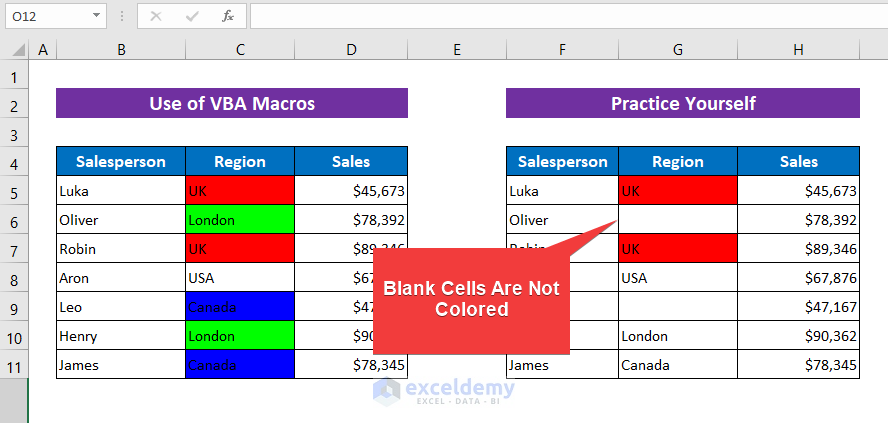Click into the formula bar input

(560, 16)
